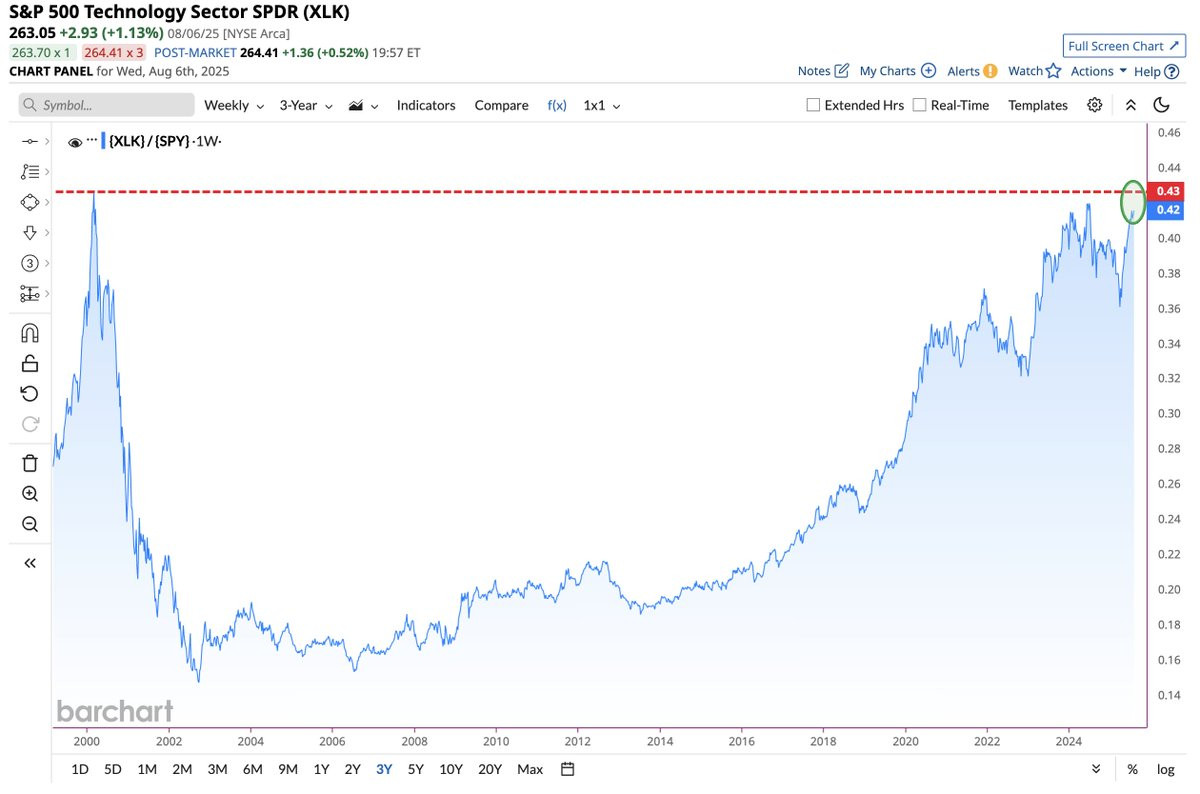Select the 9M range tab
This screenshot has height=794, width=1200.
click(288, 769)
